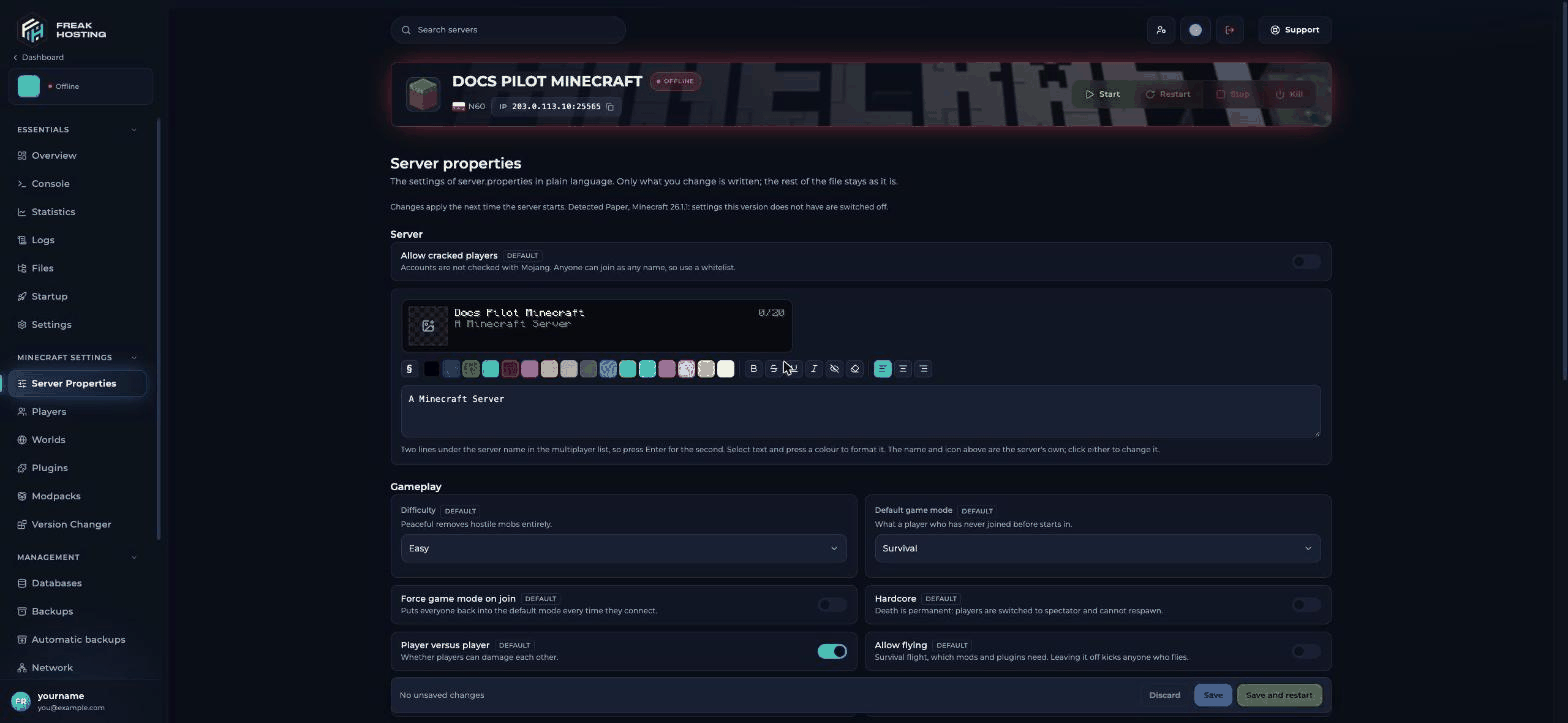Click search magnifier icon
The width and height of the screenshot is (1568, 723).
coord(406,30)
